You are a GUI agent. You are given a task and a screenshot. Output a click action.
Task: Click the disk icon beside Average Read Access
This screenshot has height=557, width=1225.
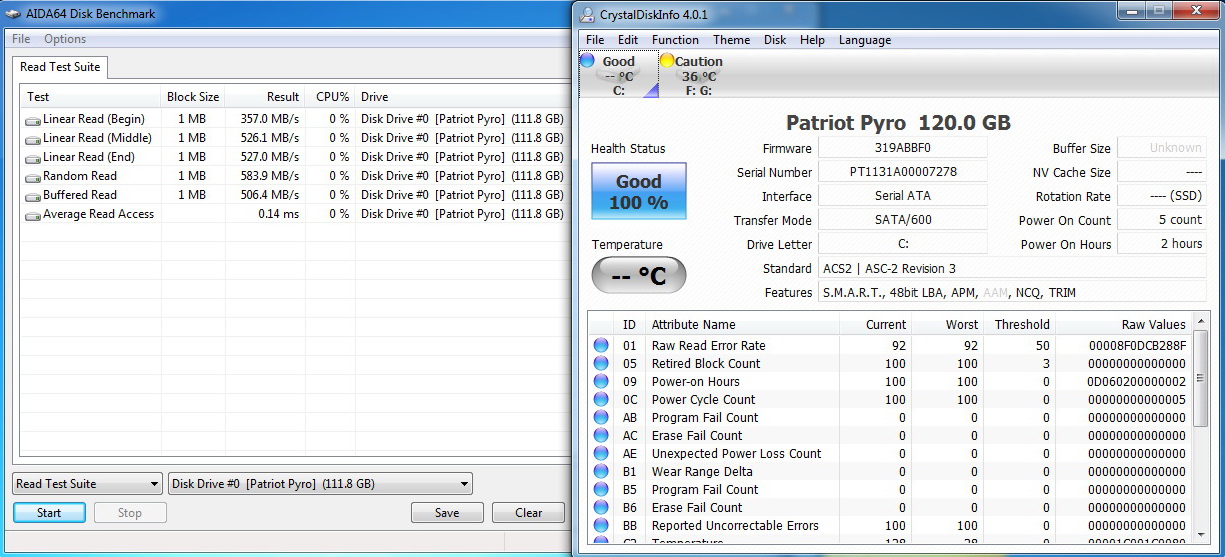pos(33,215)
